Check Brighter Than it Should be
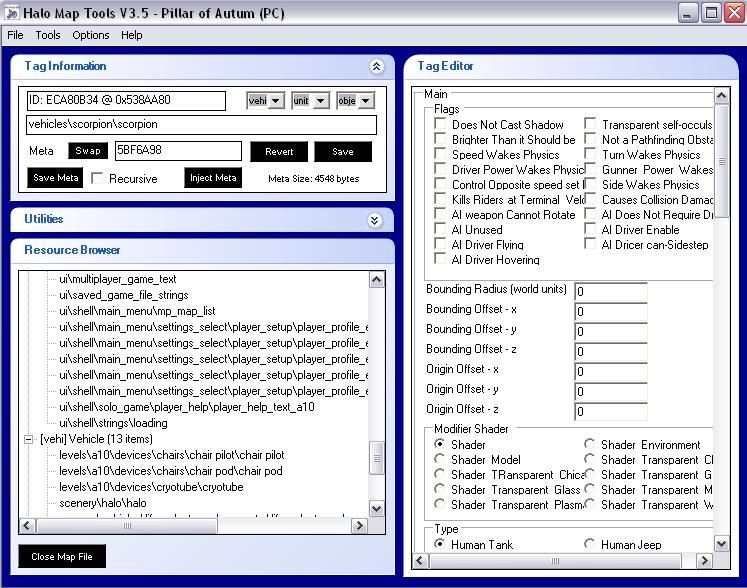The image size is (747, 588). point(440,139)
